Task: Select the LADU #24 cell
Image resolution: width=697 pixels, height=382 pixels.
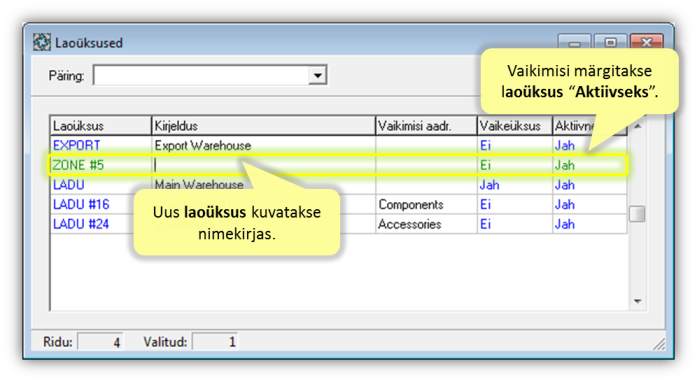Action: [x=100, y=224]
